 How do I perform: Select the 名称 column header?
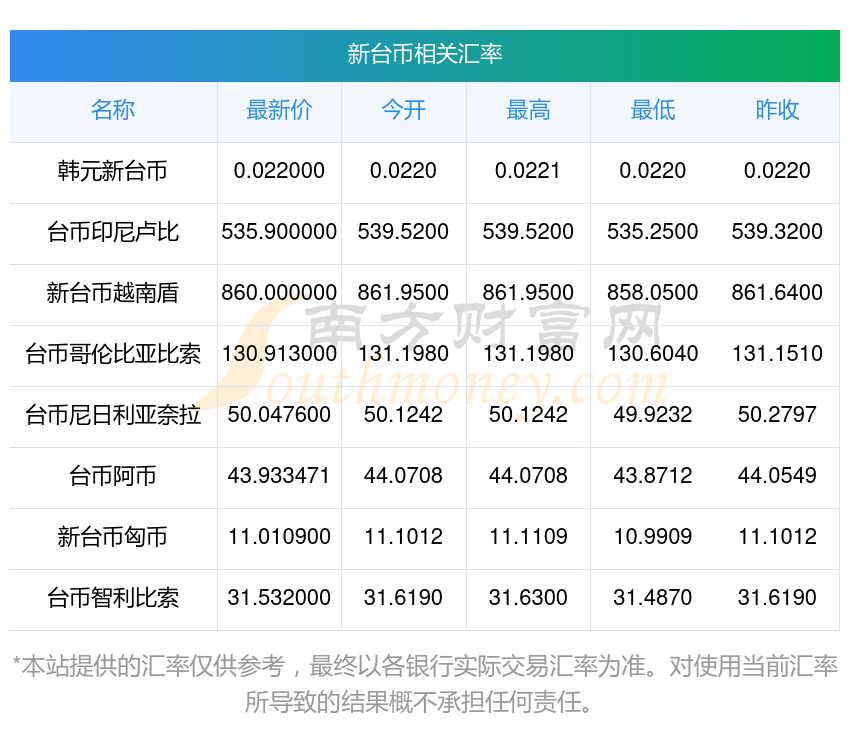click(x=113, y=111)
